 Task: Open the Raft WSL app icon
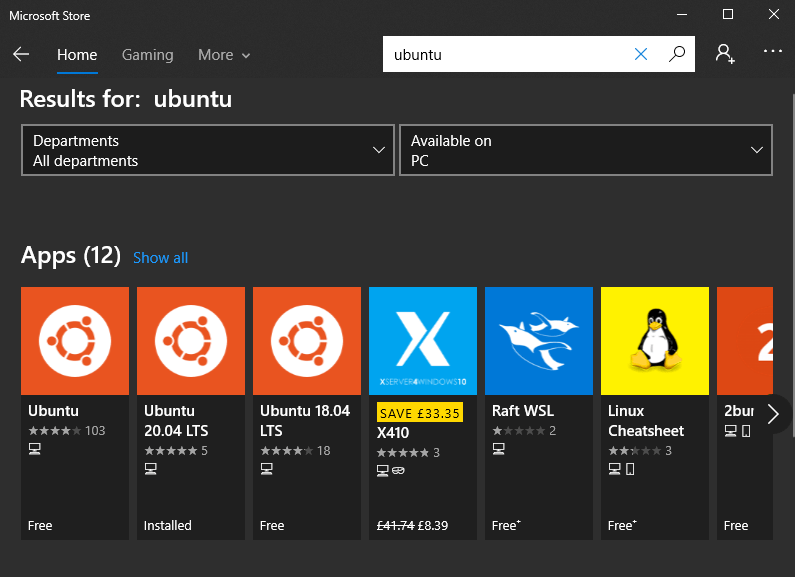coord(539,341)
